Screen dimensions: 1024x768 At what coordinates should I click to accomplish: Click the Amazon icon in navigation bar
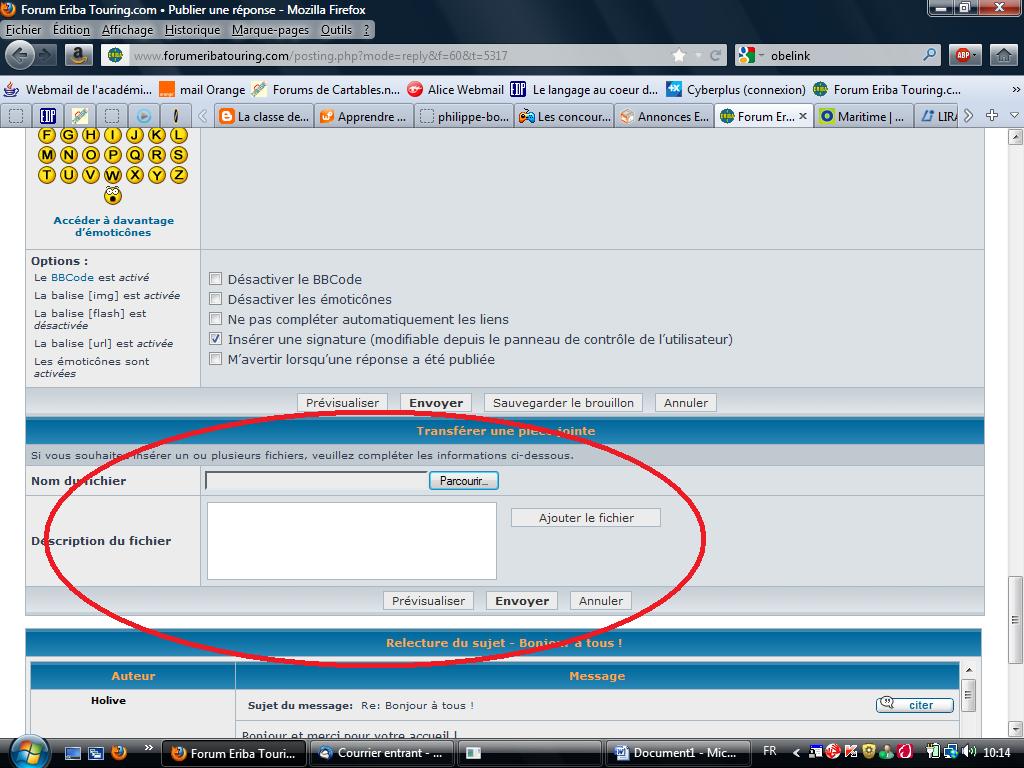tap(80, 56)
